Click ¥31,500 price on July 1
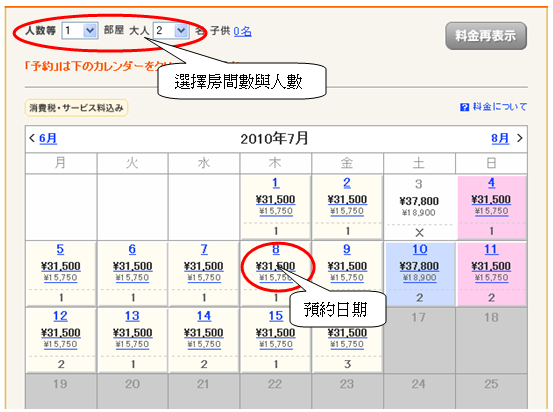This screenshot has height=412, width=553. 276,200
